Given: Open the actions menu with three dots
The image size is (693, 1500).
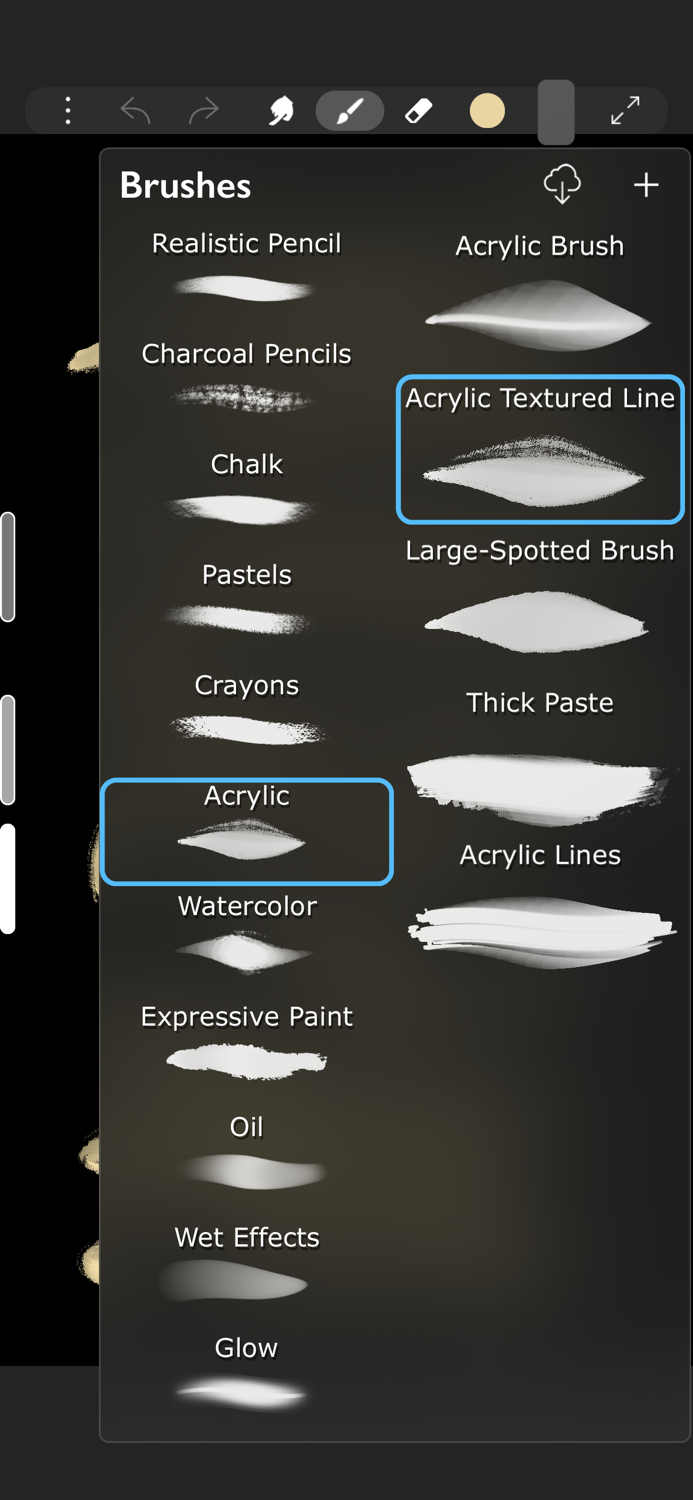Looking at the screenshot, I should [x=67, y=110].
